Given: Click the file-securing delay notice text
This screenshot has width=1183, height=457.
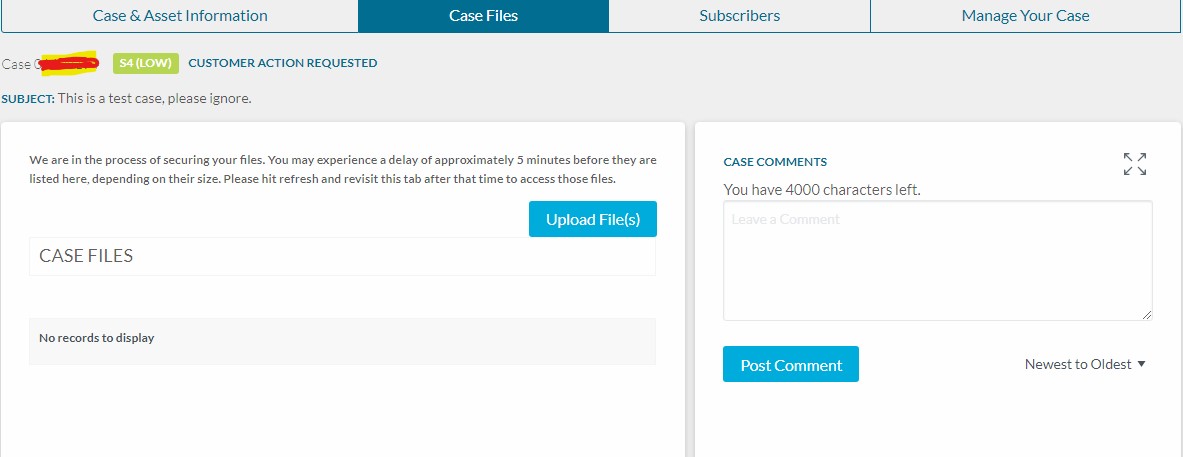Looking at the screenshot, I should pos(342,169).
